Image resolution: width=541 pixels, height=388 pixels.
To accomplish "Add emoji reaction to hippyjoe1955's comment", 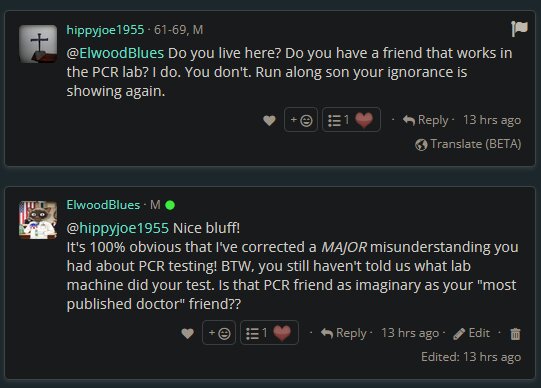I will tap(301, 120).
